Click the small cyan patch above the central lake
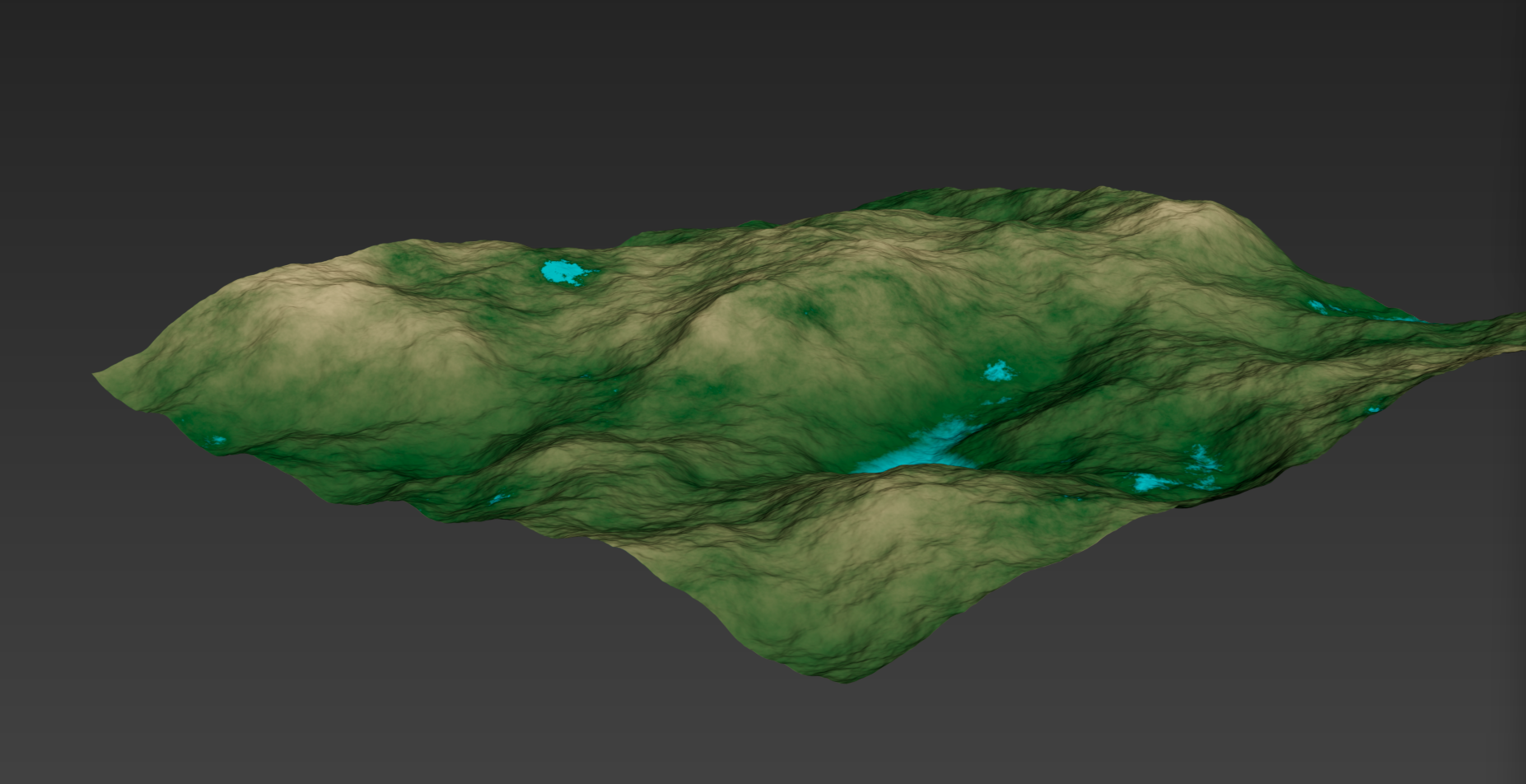 click(x=998, y=371)
